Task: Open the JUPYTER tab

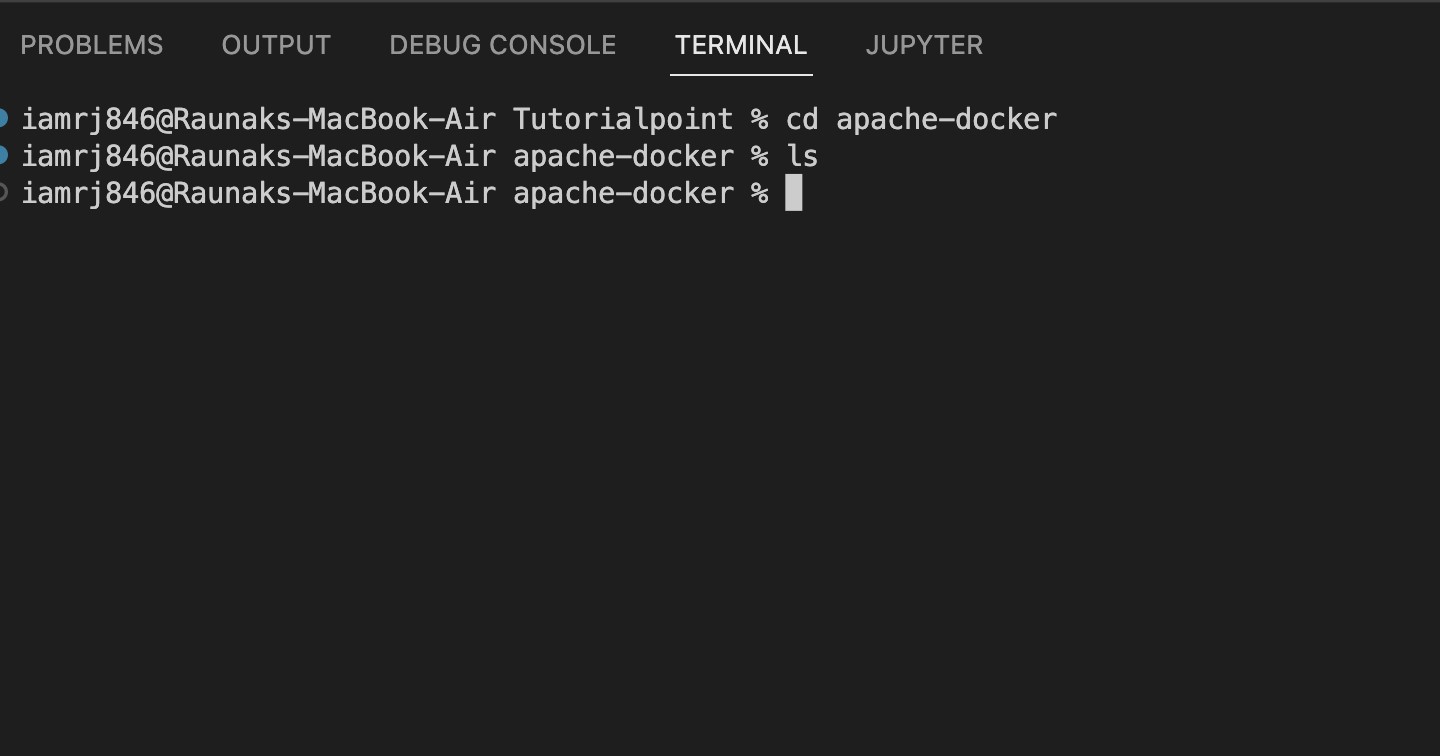Action: 923,45
